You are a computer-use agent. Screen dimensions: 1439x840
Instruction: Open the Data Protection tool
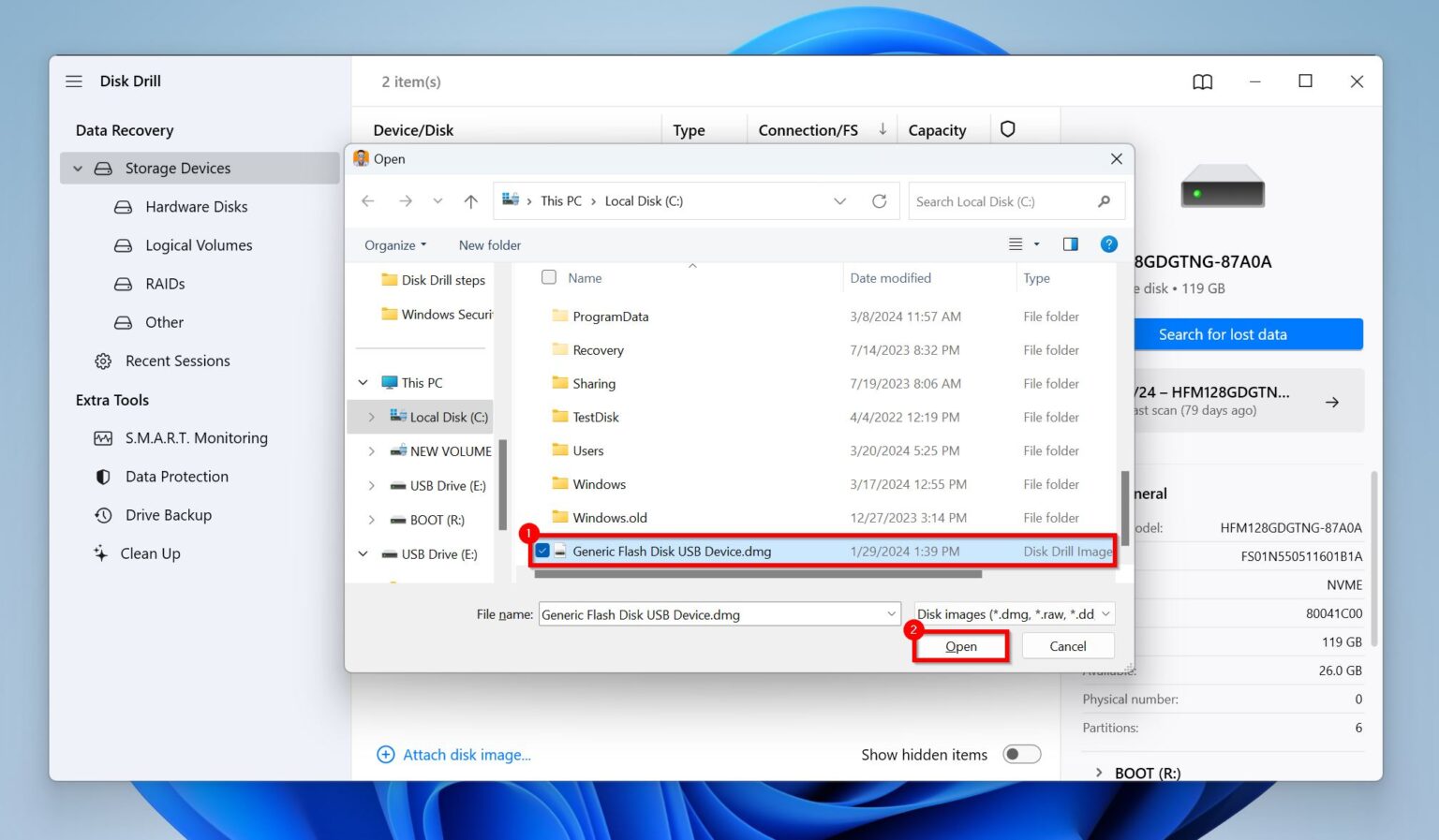(x=176, y=476)
